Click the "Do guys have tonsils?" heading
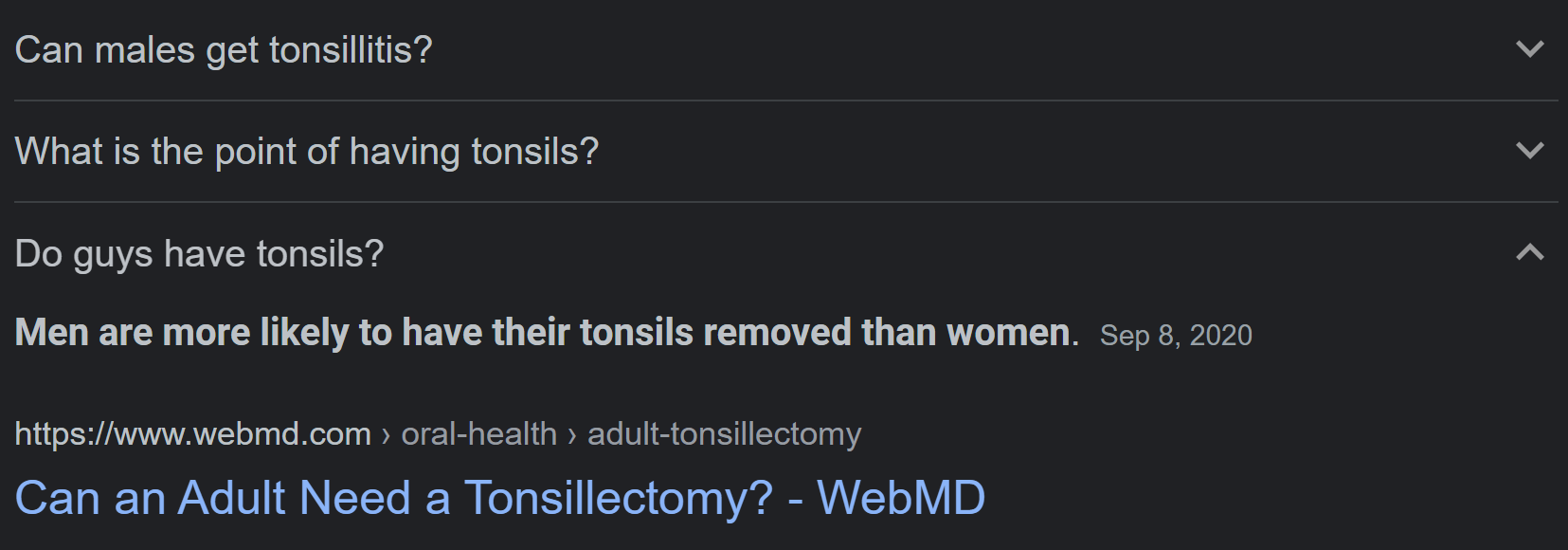1568x550 pixels. click(199, 254)
